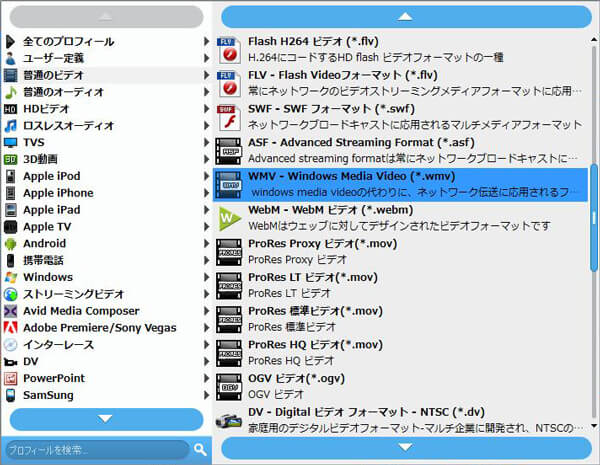Screen dimensions: 600x465
Task: Click the All Profiles play-arrow icon
Action: point(10,41)
